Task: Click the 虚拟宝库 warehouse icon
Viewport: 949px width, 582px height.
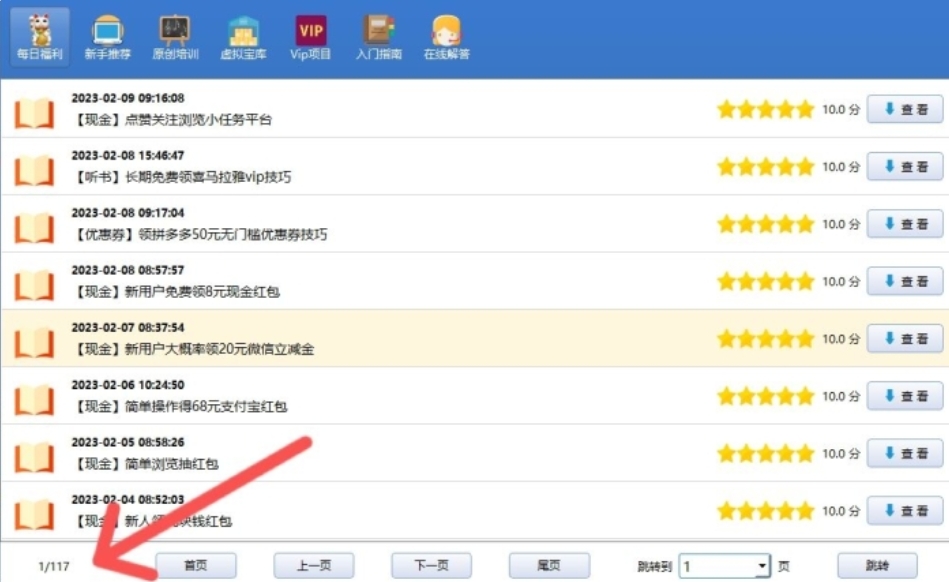Action: (x=242, y=27)
